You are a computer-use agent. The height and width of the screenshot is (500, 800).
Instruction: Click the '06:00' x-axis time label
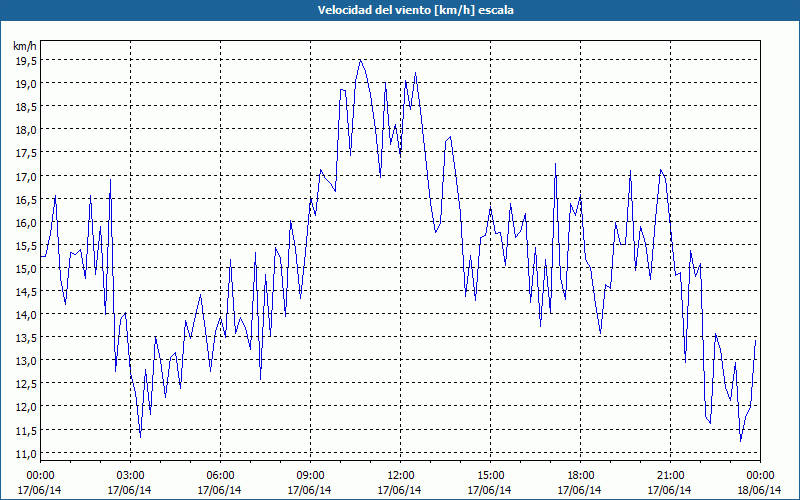click(x=220, y=476)
